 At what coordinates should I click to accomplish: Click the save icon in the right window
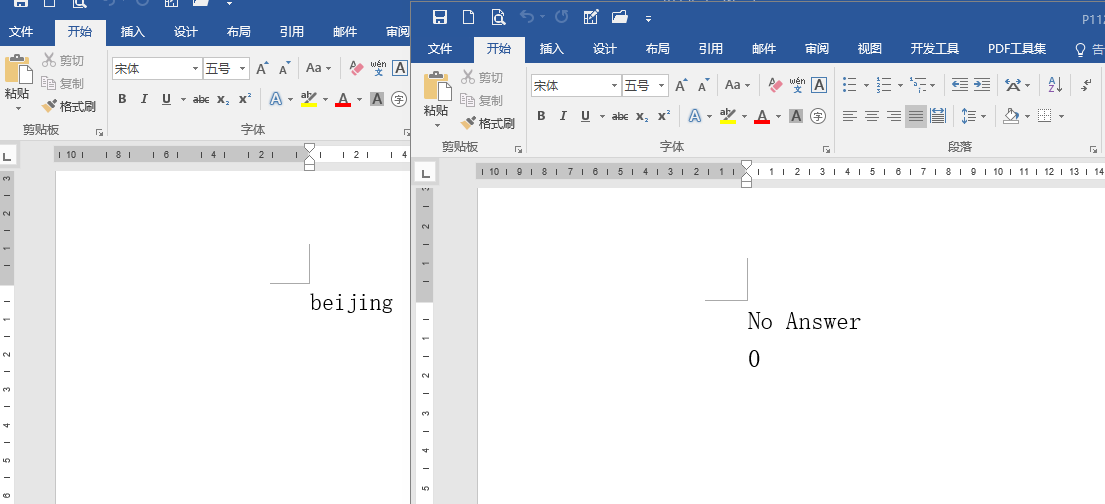pos(439,17)
